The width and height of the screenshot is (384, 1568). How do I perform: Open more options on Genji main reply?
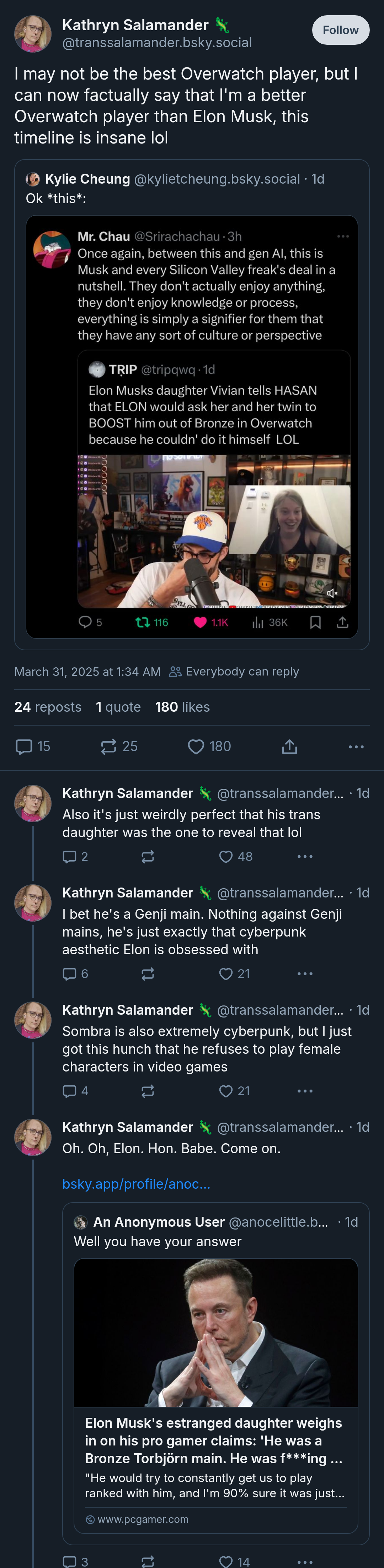(x=305, y=974)
